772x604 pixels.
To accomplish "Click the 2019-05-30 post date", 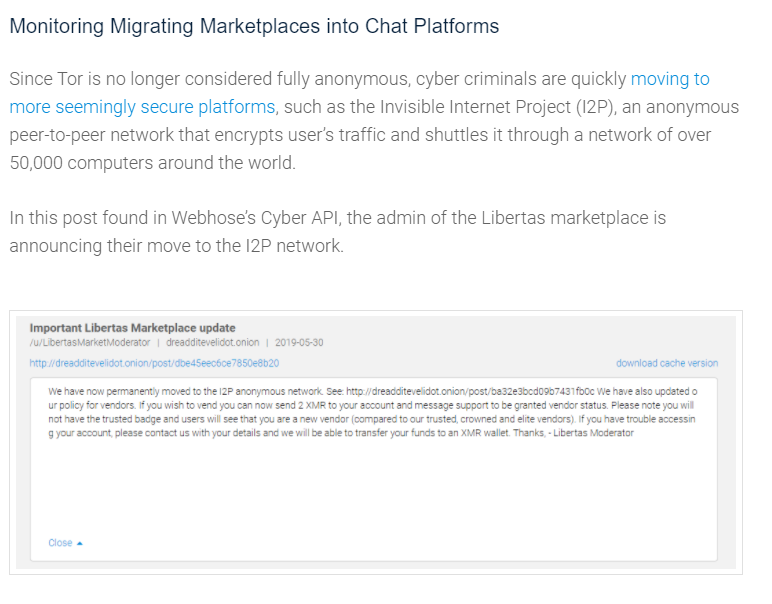I will click(298, 342).
